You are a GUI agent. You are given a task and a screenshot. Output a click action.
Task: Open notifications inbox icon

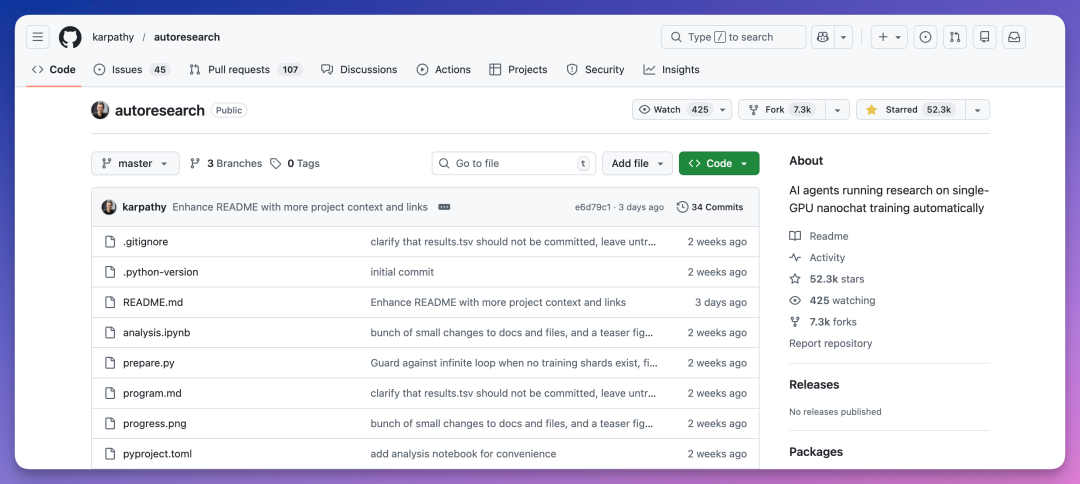point(1015,37)
